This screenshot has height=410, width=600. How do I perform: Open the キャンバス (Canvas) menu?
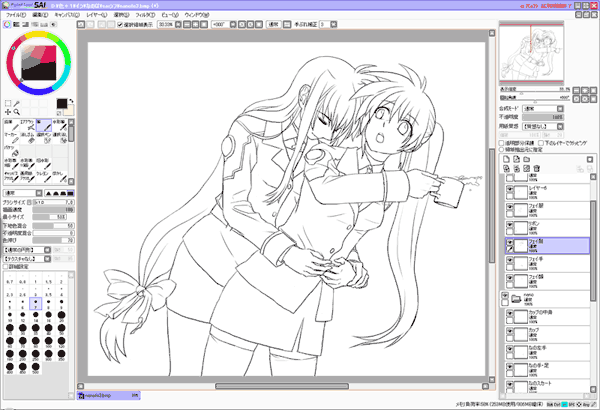click(67, 15)
